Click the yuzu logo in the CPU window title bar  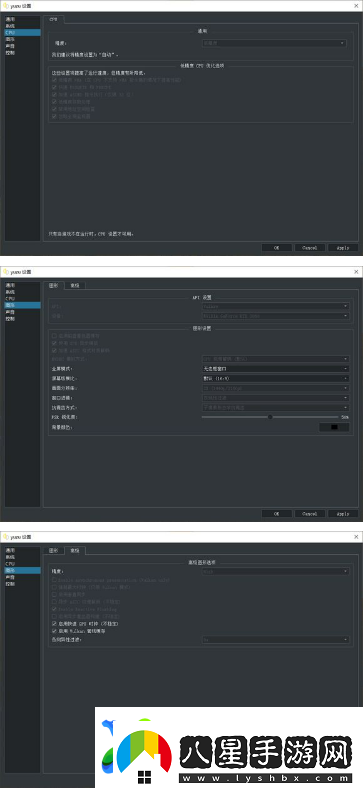coord(6,6)
